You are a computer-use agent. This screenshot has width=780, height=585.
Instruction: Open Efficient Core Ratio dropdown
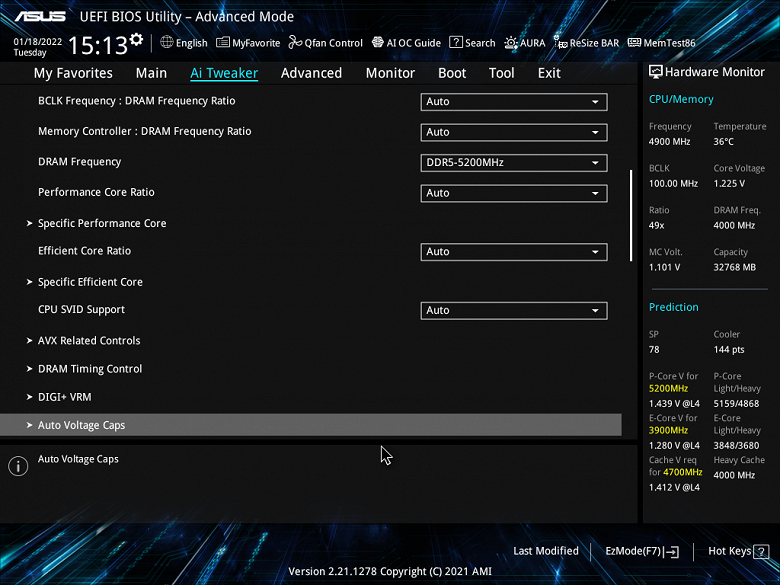coord(514,252)
